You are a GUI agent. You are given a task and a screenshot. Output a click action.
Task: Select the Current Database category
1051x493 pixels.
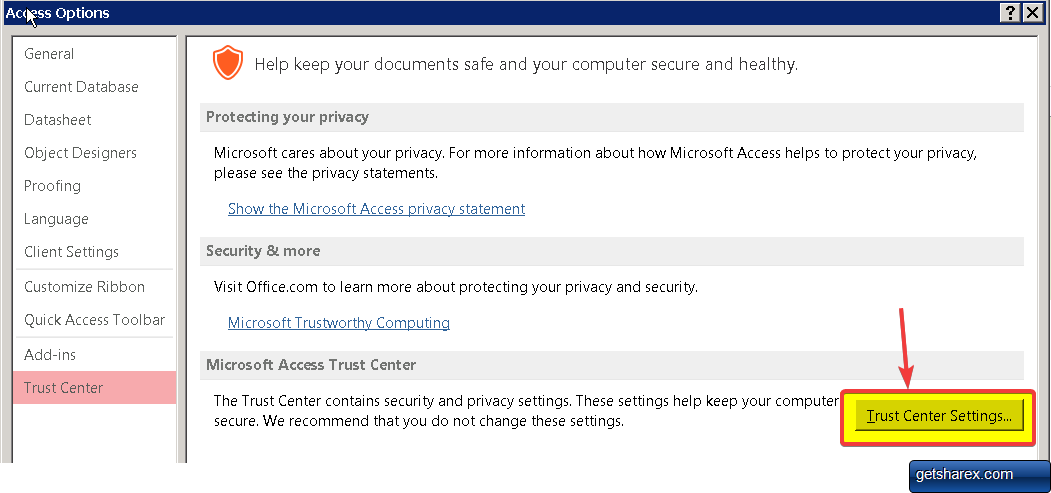coord(81,87)
